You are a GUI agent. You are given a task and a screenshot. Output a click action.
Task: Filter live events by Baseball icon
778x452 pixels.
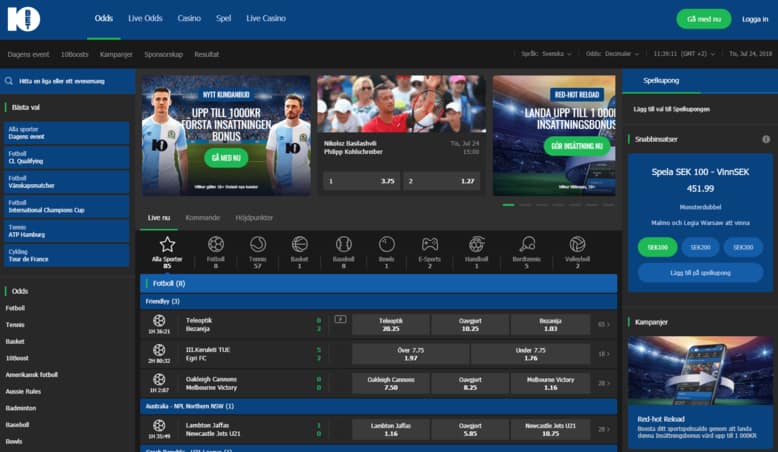pyautogui.click(x=343, y=245)
